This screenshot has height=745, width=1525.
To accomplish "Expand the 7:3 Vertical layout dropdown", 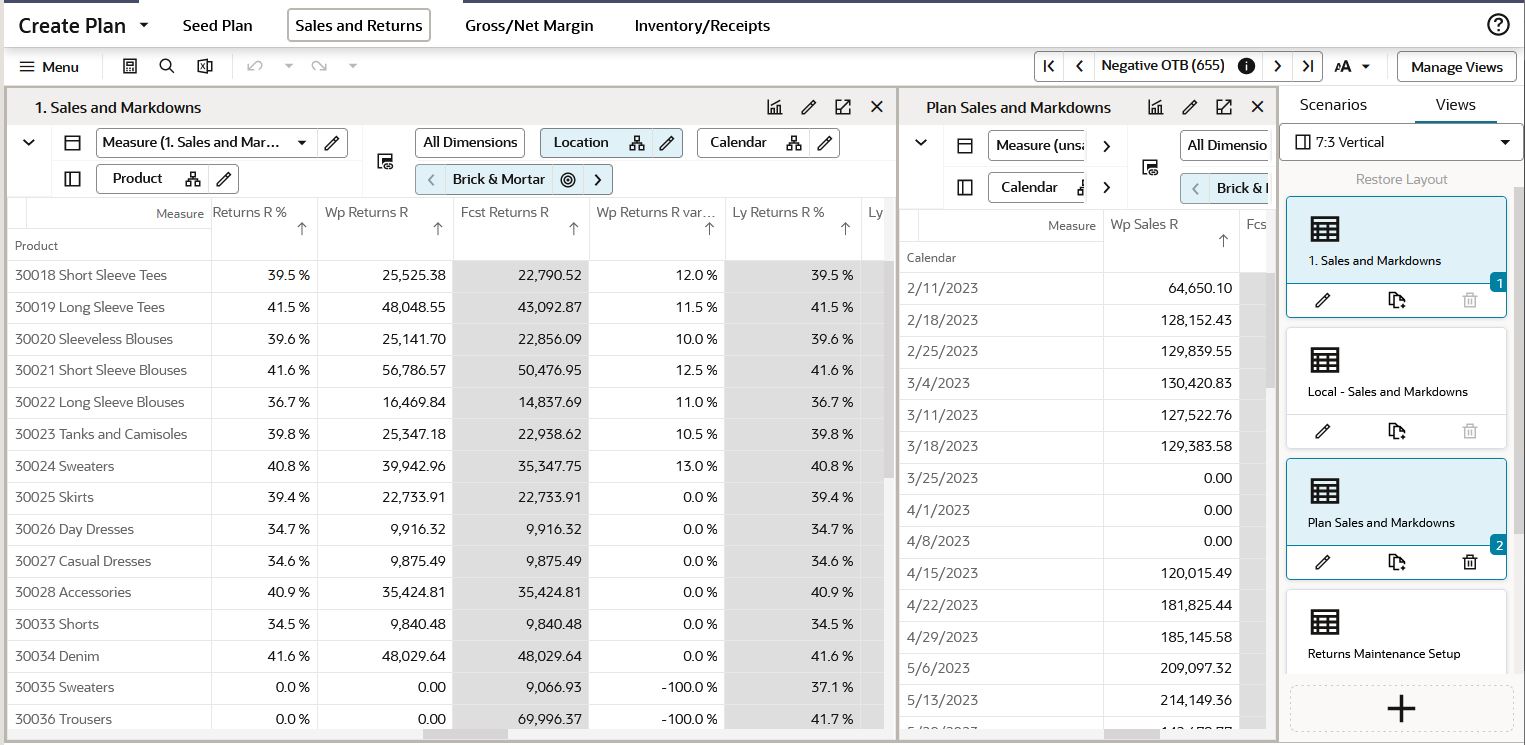I will tap(1400, 142).
